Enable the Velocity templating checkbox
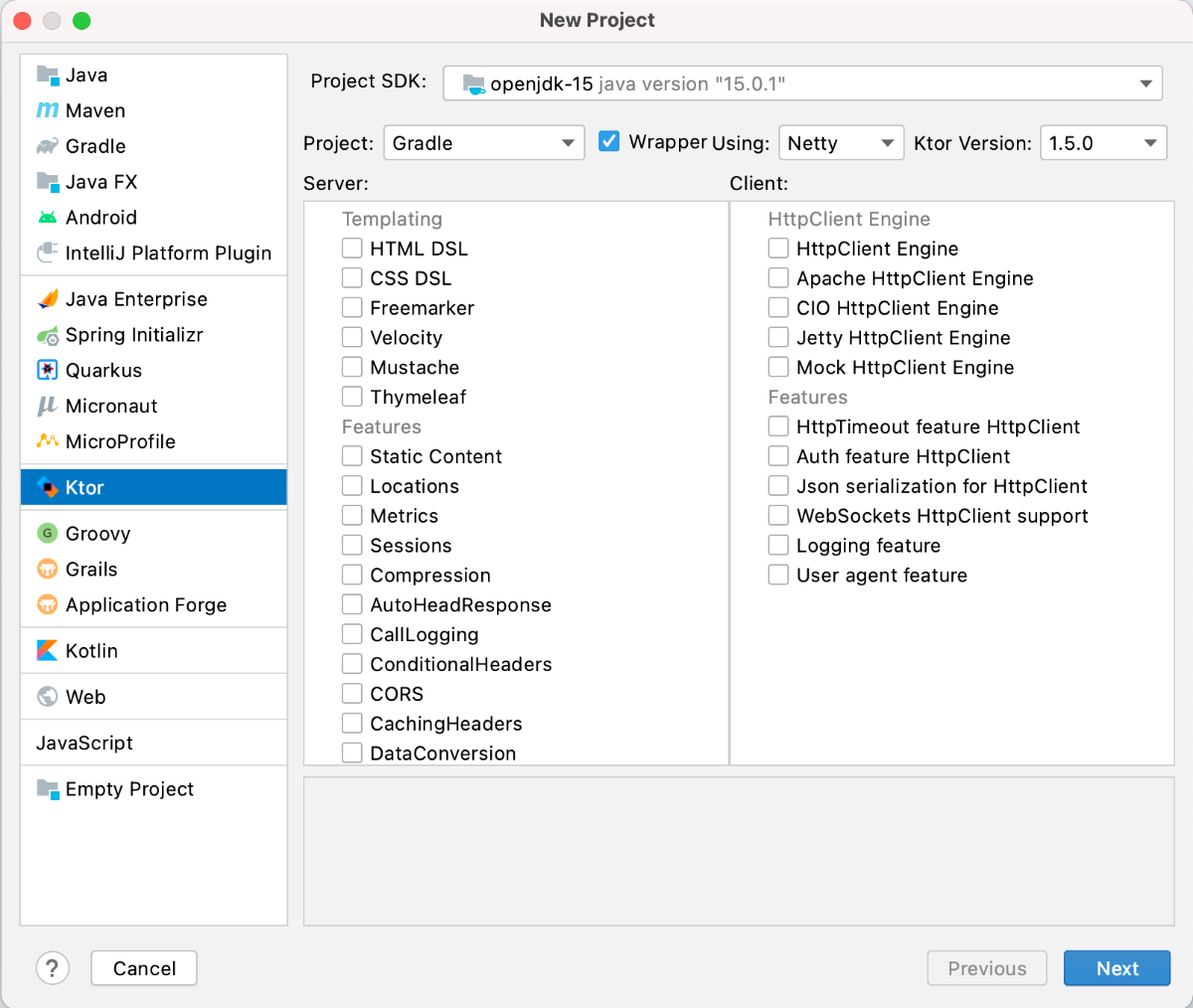 click(x=352, y=338)
